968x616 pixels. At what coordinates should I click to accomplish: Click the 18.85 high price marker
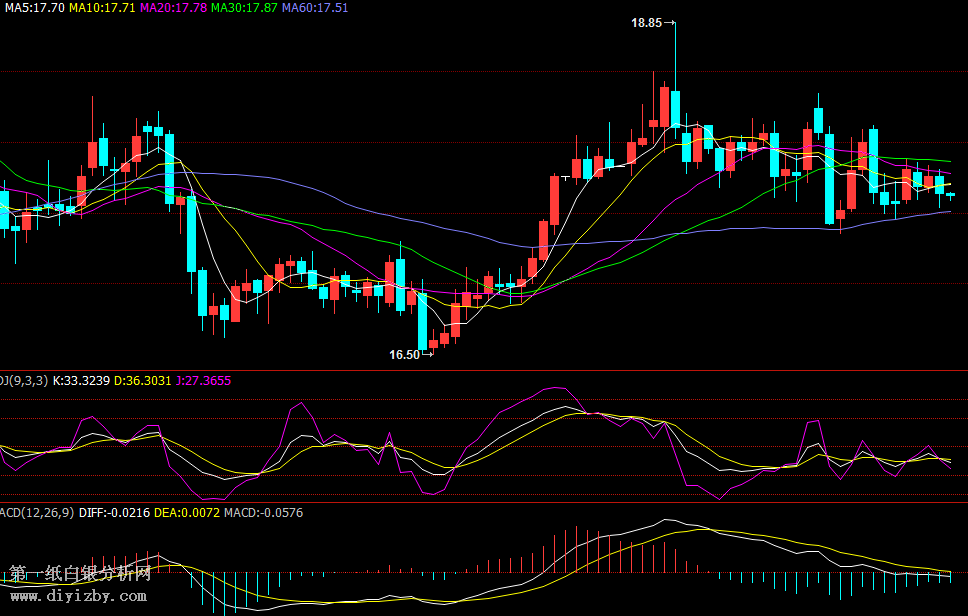click(x=647, y=22)
